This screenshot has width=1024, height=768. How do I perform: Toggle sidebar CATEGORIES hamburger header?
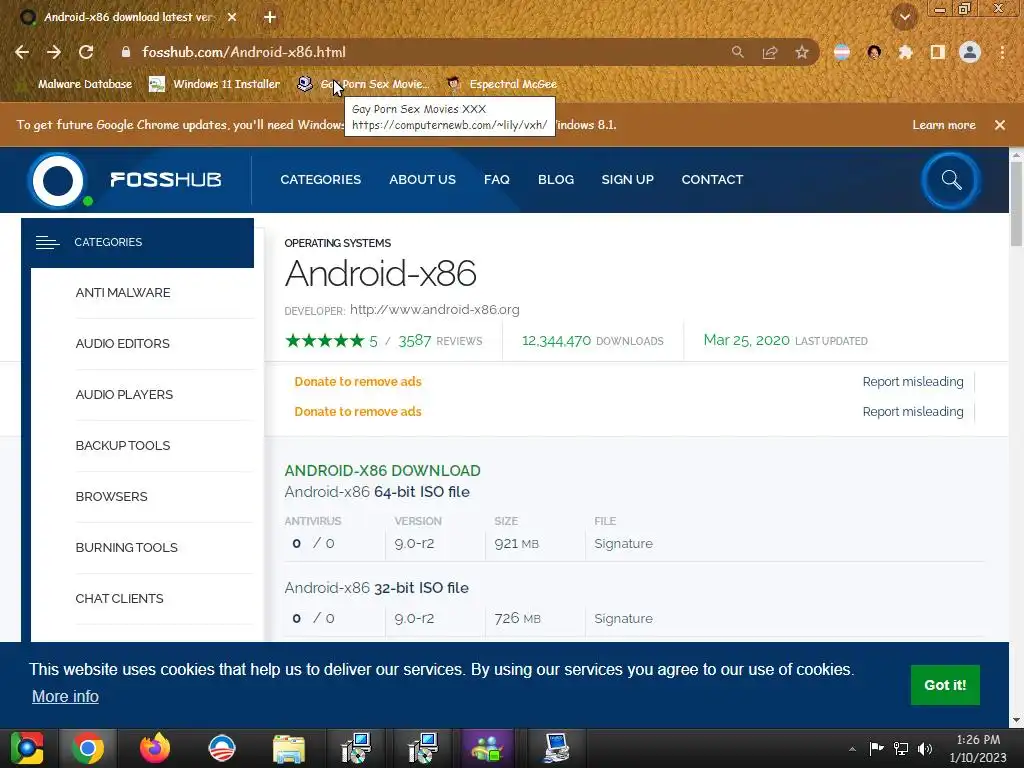pos(137,242)
